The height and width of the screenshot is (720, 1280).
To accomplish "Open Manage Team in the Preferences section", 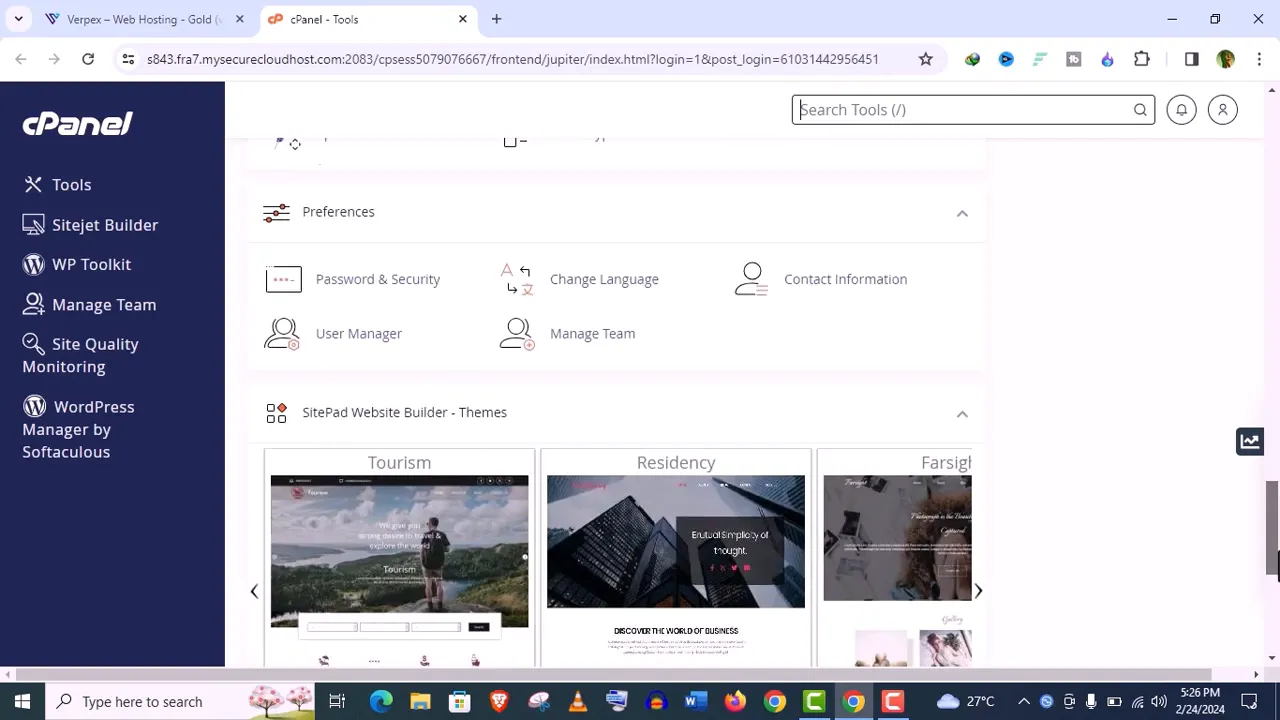I will [x=592, y=333].
